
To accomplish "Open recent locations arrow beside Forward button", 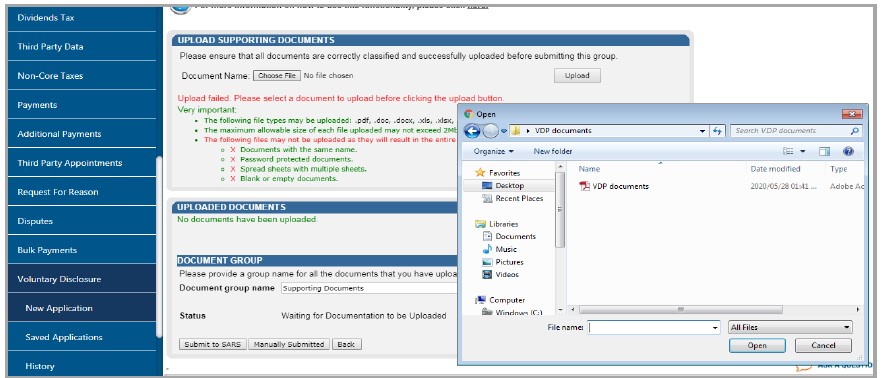I will [x=504, y=131].
